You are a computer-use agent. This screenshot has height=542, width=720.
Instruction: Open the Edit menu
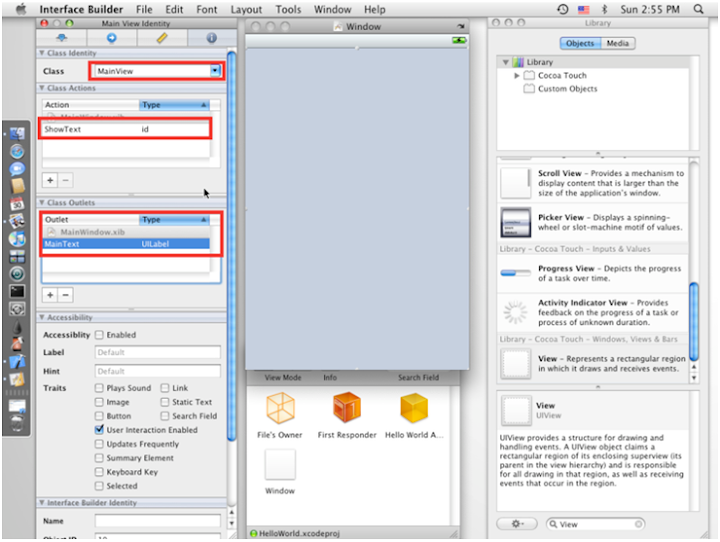174,9
